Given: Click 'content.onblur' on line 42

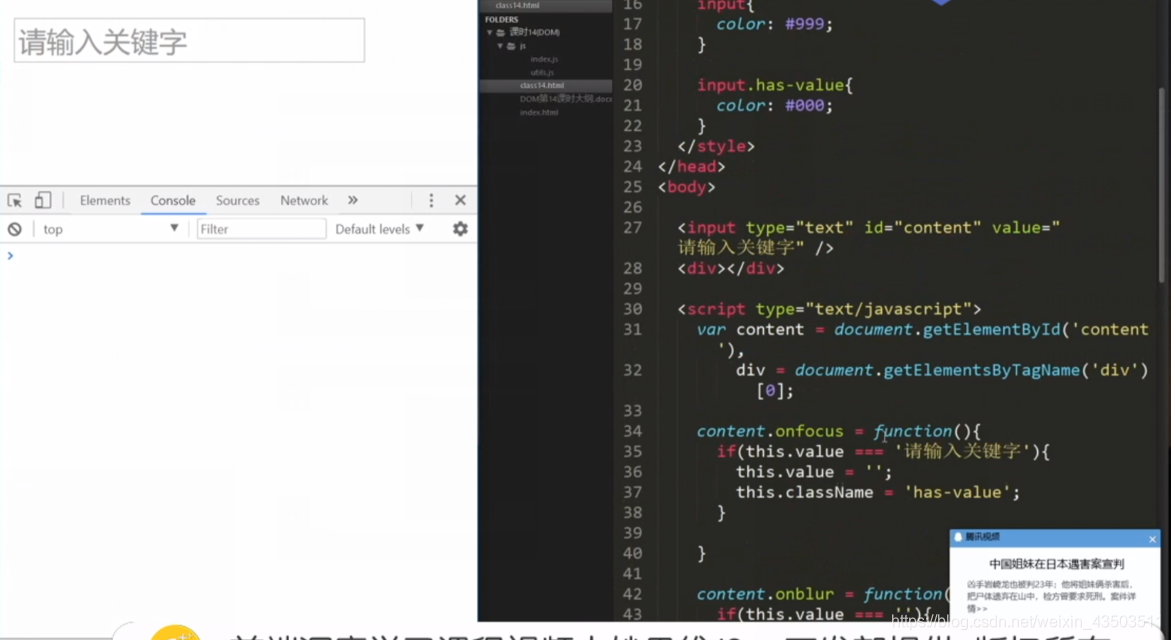Looking at the screenshot, I should [x=765, y=594].
